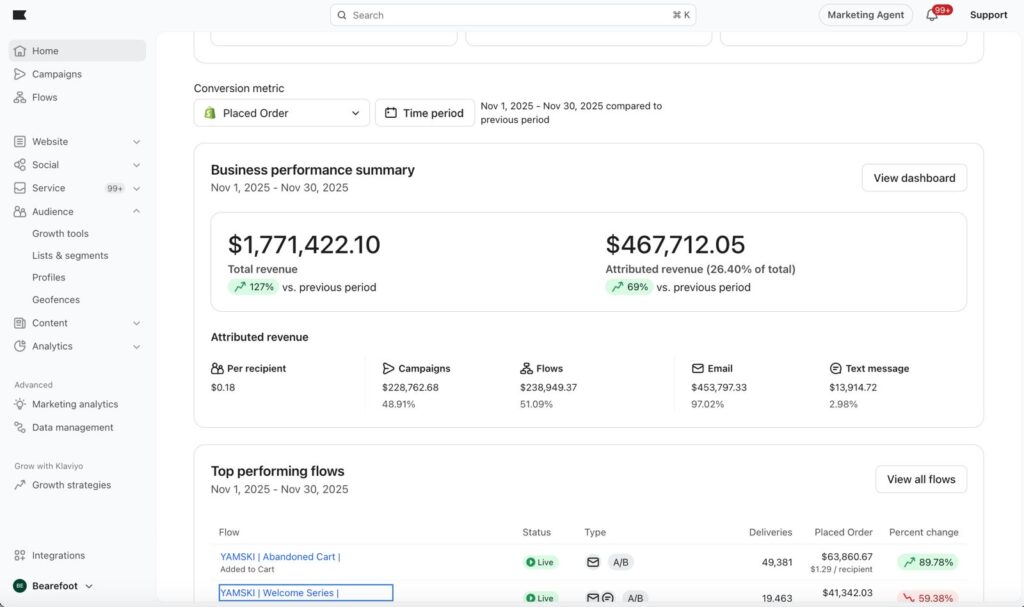Click the Klaviyo flag logo icon
The width and height of the screenshot is (1024, 607).
[x=20, y=15]
